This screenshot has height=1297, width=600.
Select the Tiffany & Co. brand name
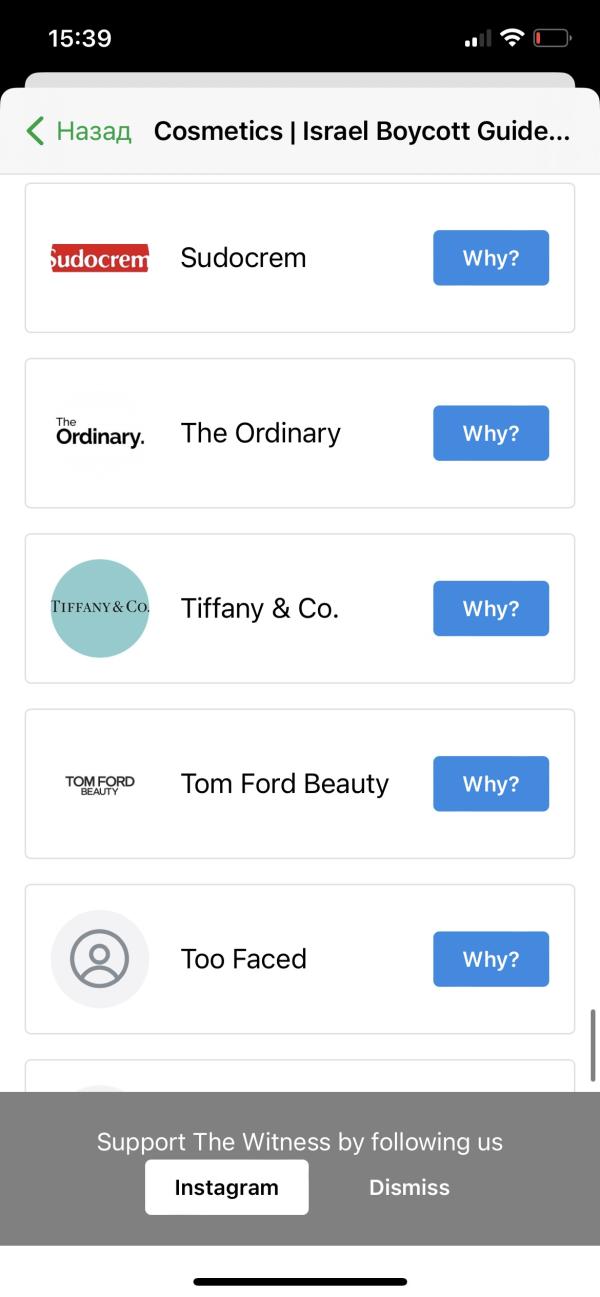click(260, 608)
